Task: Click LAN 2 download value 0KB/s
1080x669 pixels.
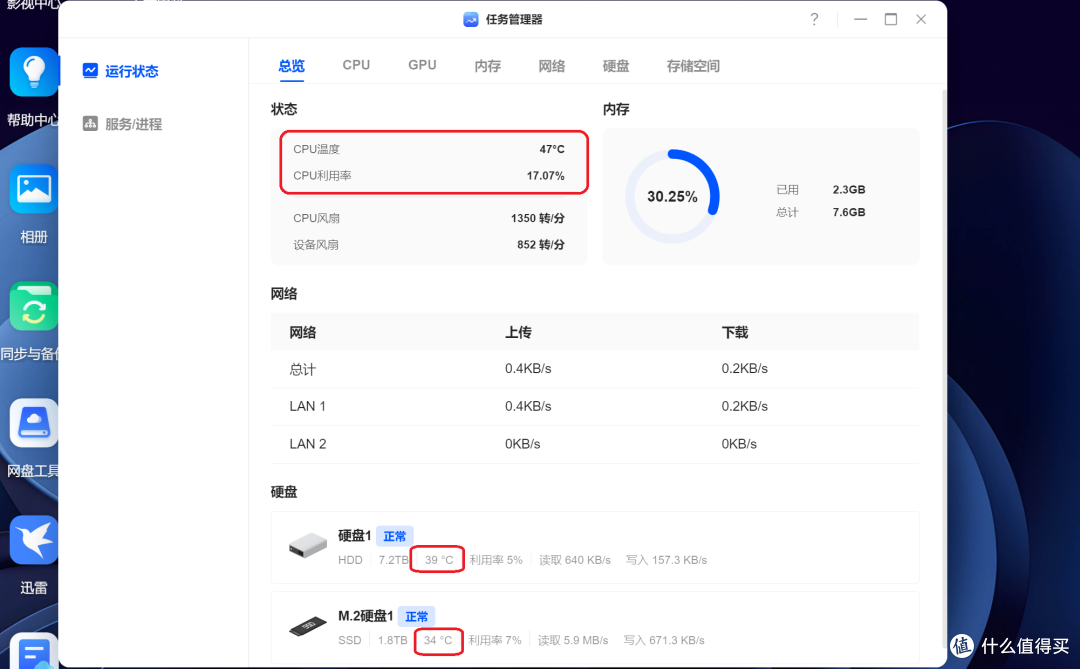Action: point(739,444)
